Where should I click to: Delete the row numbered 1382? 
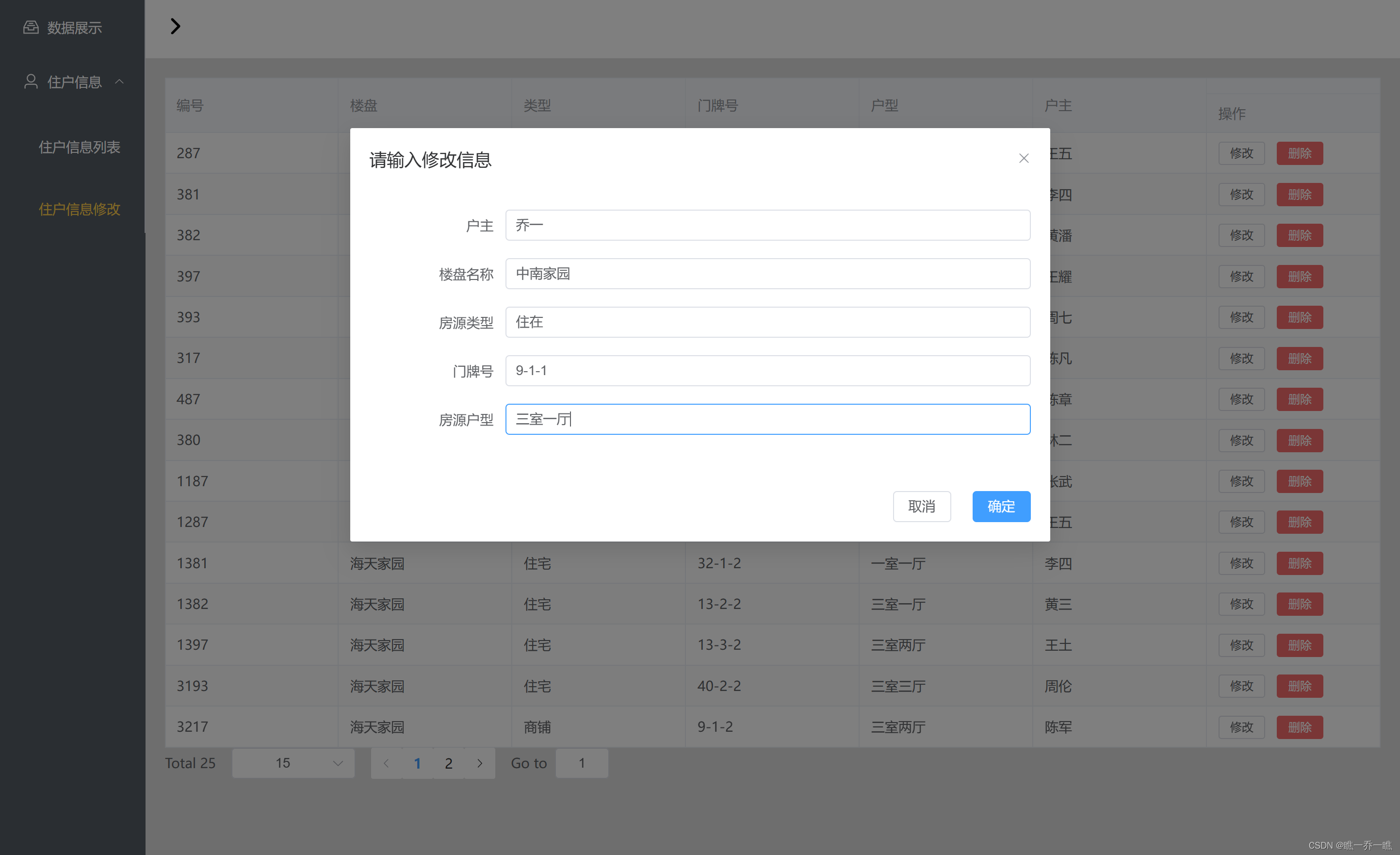coord(1300,604)
